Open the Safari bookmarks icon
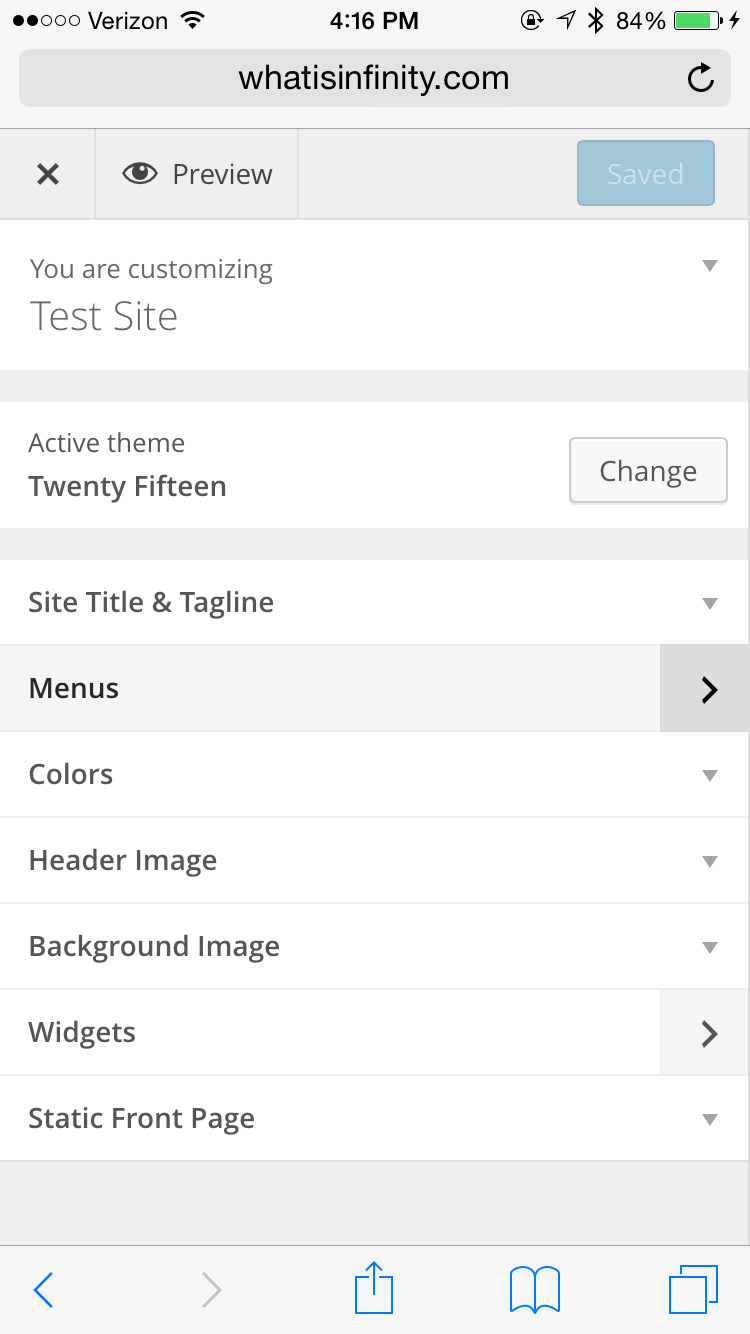 (534, 1289)
